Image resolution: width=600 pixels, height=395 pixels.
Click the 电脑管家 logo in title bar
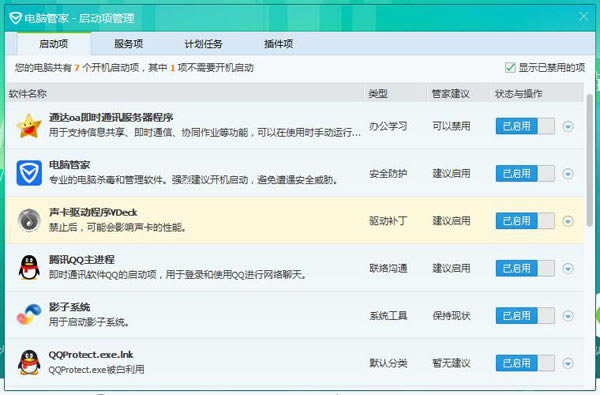(x=15, y=18)
